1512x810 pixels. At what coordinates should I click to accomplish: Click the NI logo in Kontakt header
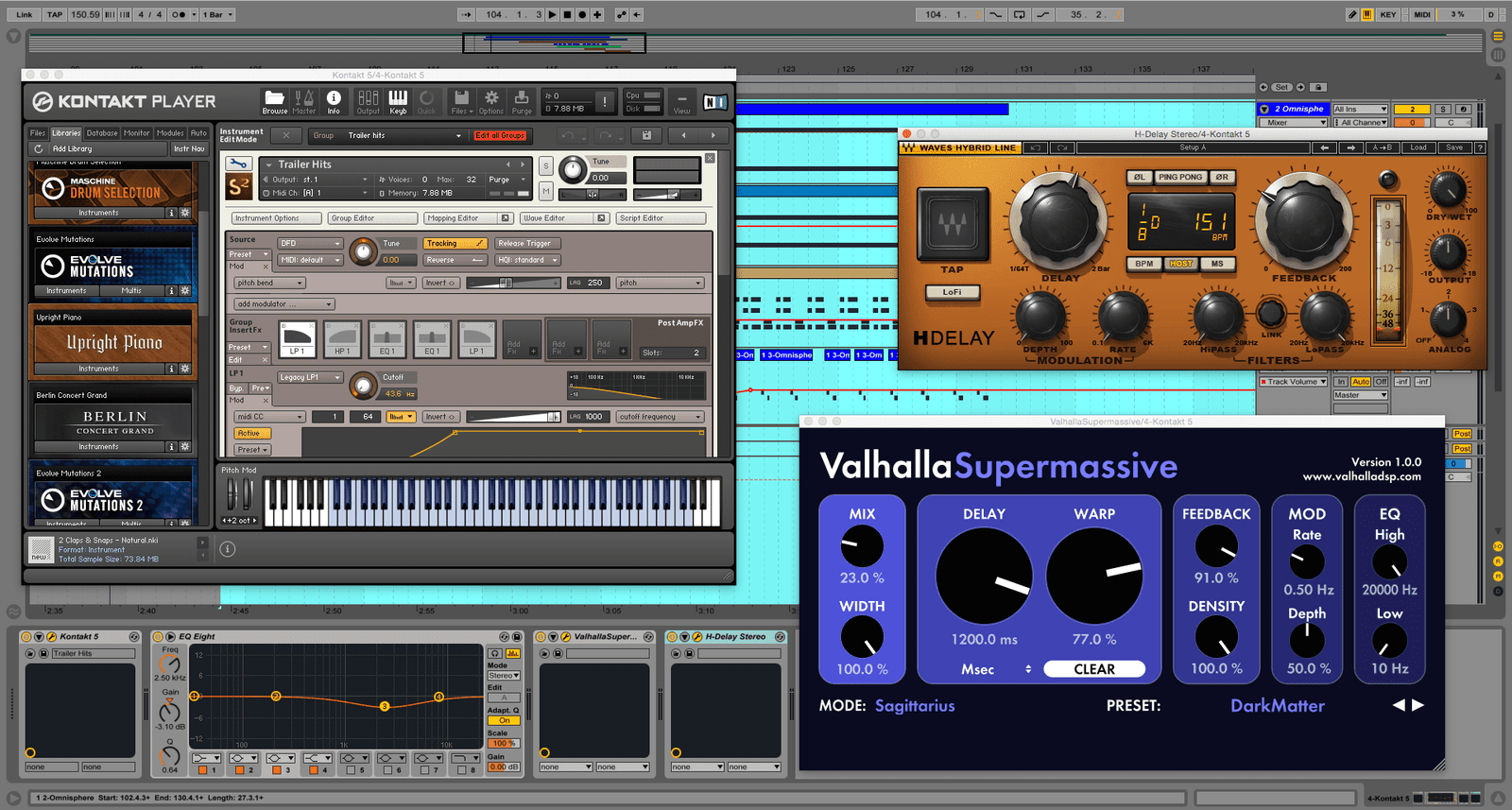(x=715, y=101)
